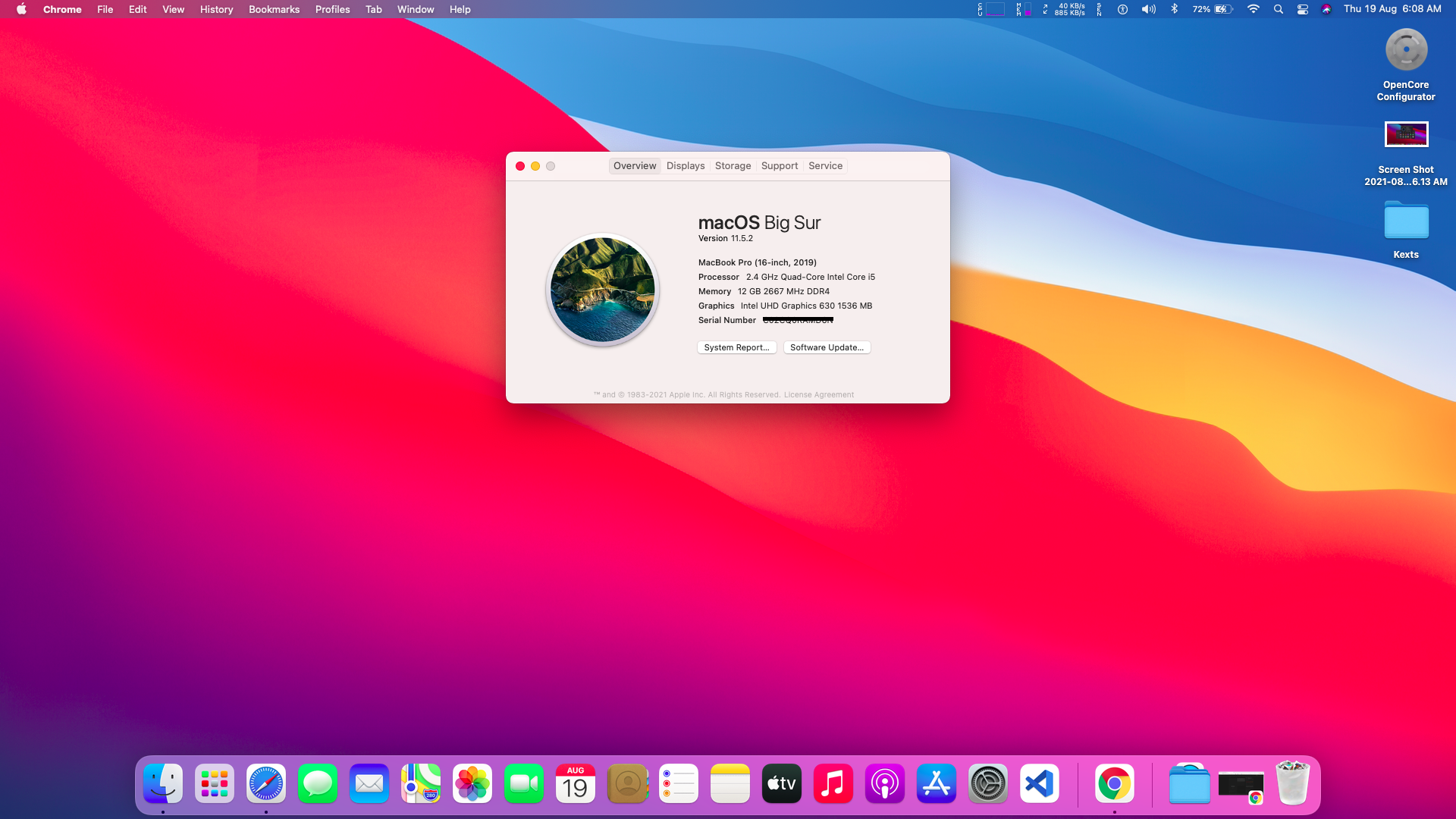1456x819 pixels.
Task: Open the Bookmarks menu
Action: 274,9
